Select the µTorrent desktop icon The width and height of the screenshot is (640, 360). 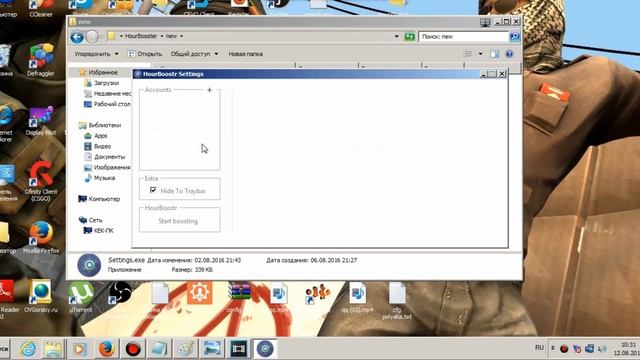coord(80,296)
